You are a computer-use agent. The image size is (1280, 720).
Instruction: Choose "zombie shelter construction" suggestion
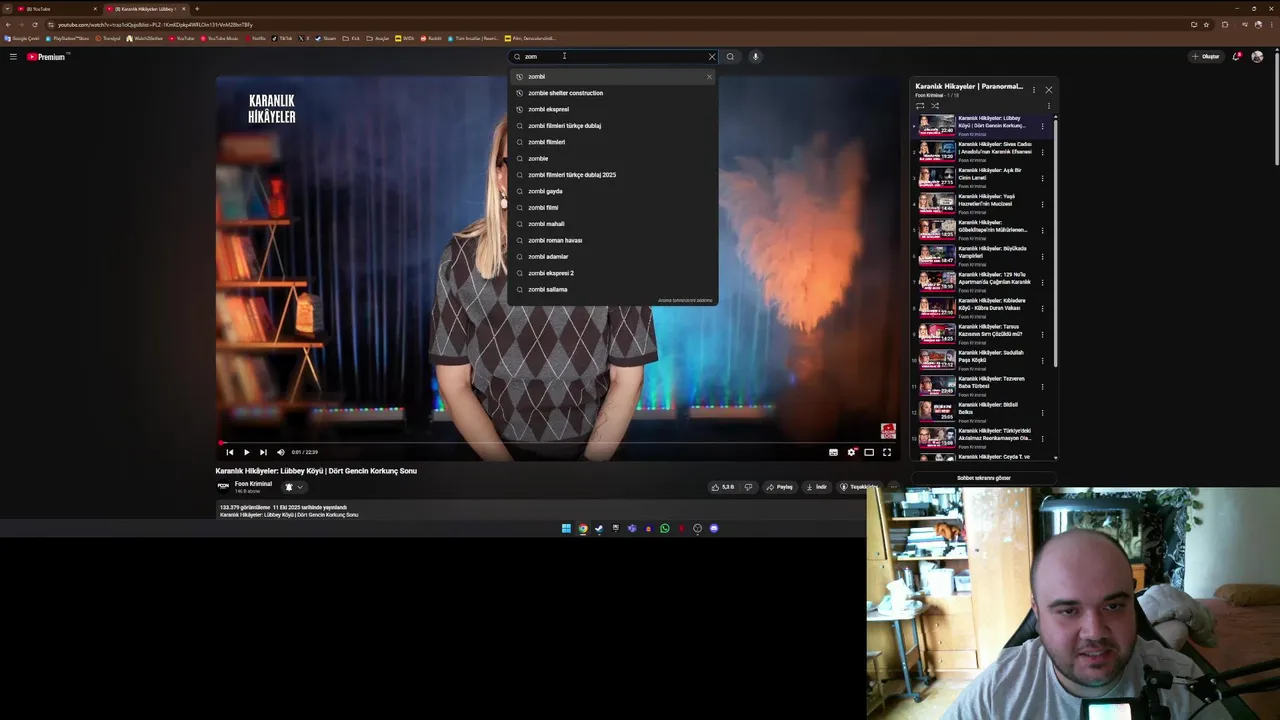tap(612, 93)
